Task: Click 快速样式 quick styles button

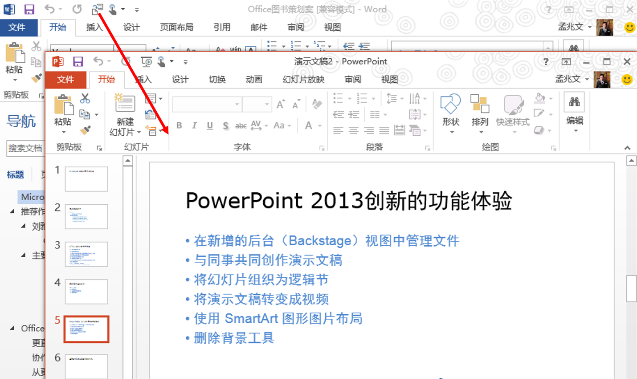Action: [513, 114]
